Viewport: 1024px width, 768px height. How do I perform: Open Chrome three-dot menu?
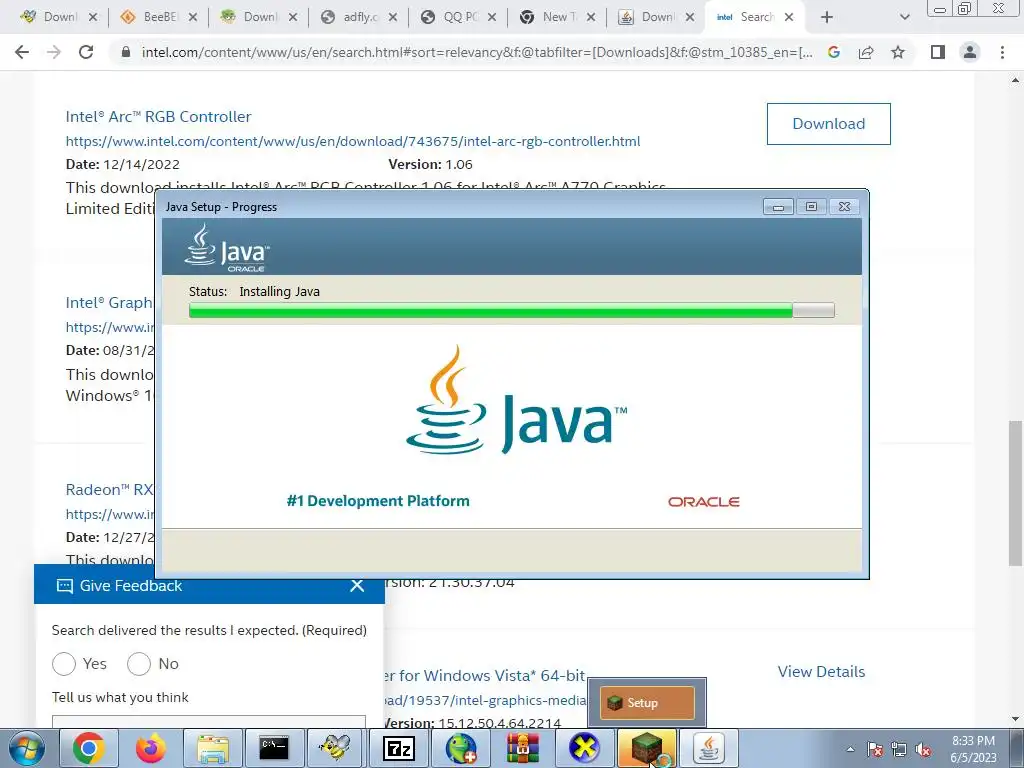pos(1002,52)
